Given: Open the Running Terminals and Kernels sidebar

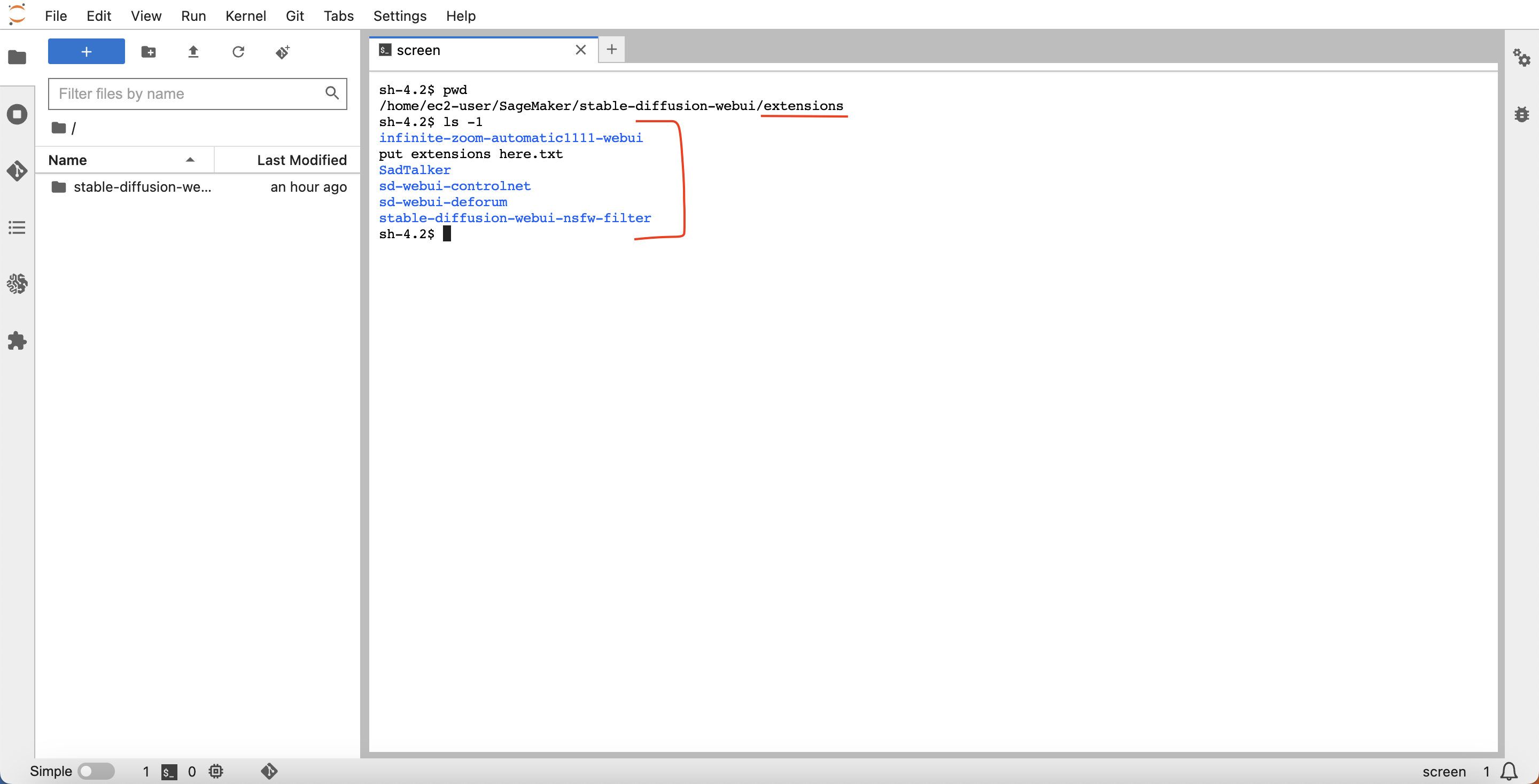Looking at the screenshot, I should [x=17, y=114].
